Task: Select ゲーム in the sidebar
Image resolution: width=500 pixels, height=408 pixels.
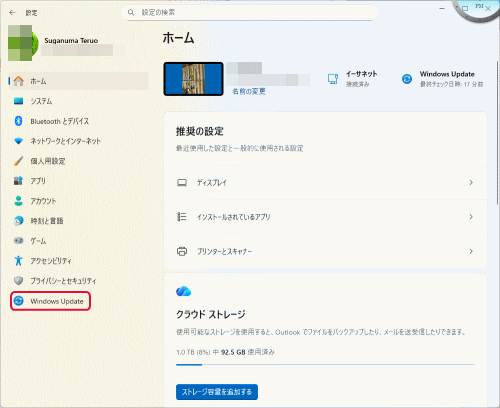Action: (78, 241)
